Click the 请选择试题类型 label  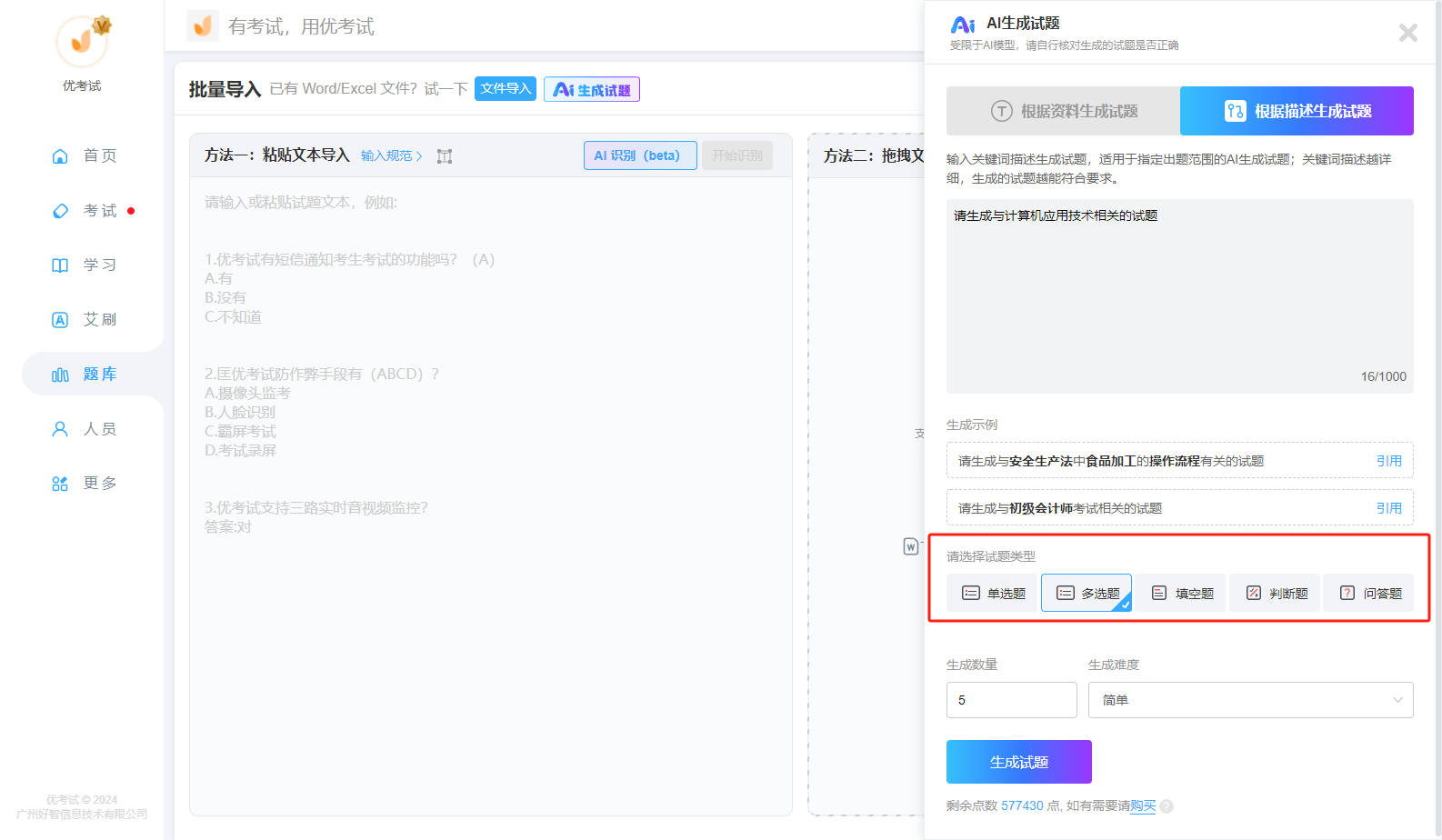(x=991, y=556)
